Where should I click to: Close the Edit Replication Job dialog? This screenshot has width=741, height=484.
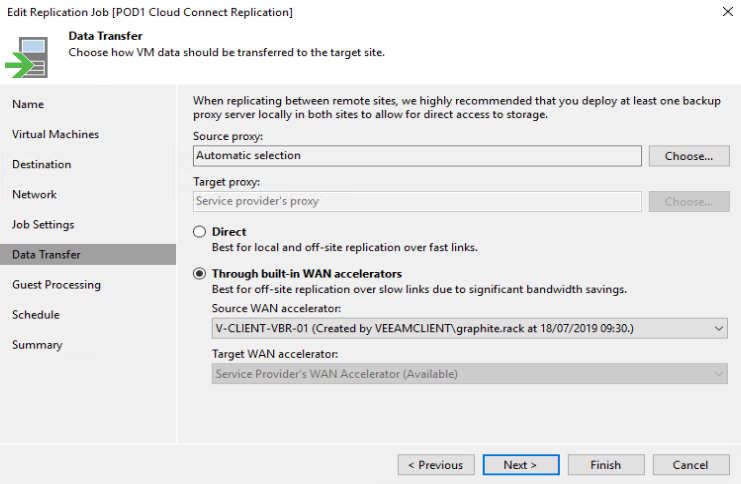click(725, 11)
